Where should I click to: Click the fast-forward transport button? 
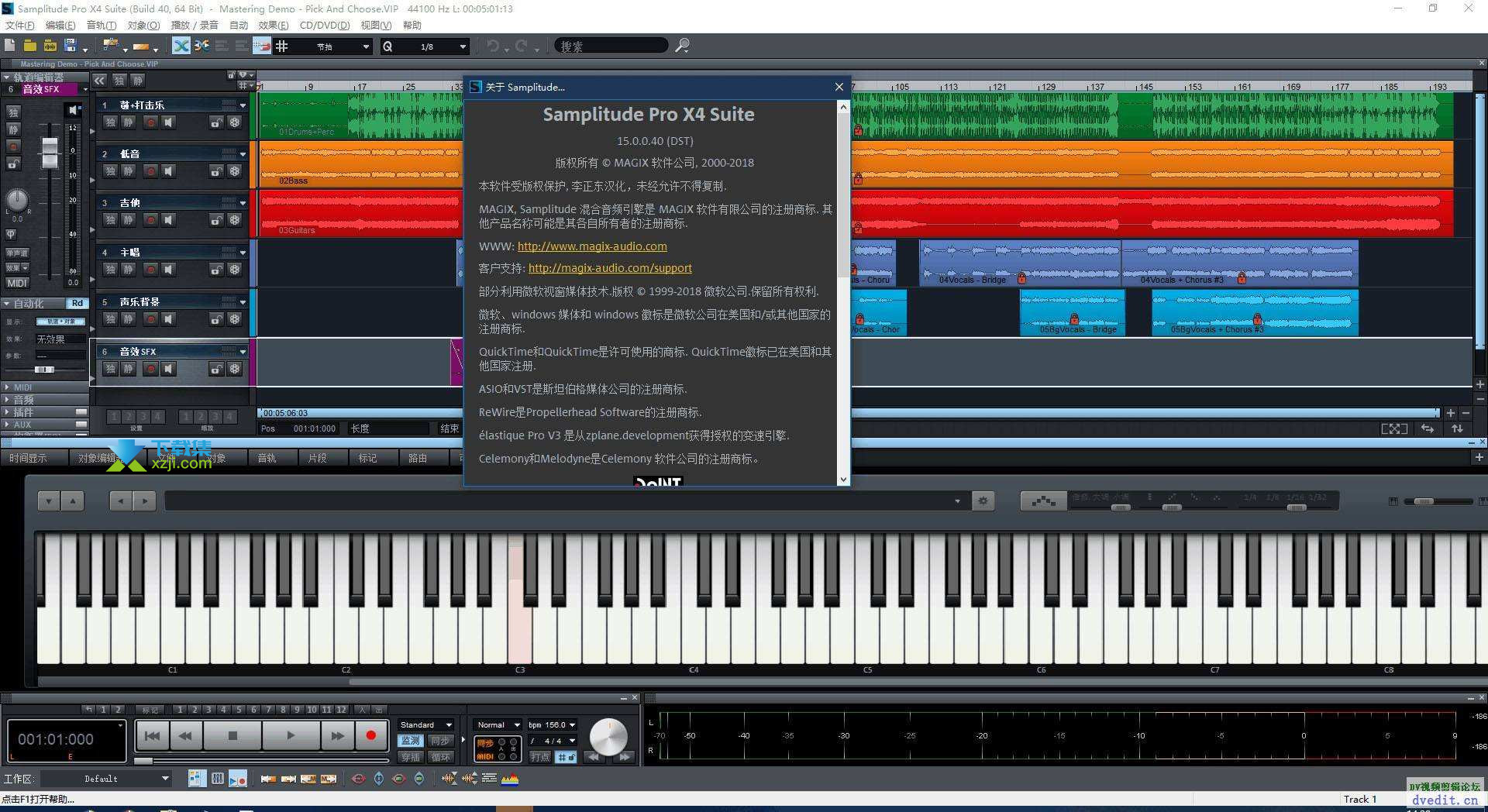[x=337, y=735]
